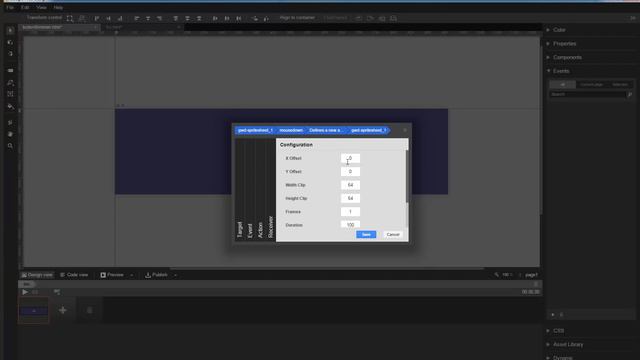Click mousedown event breadcrumb
Screen dimensions: 640x360
click(x=291, y=130)
